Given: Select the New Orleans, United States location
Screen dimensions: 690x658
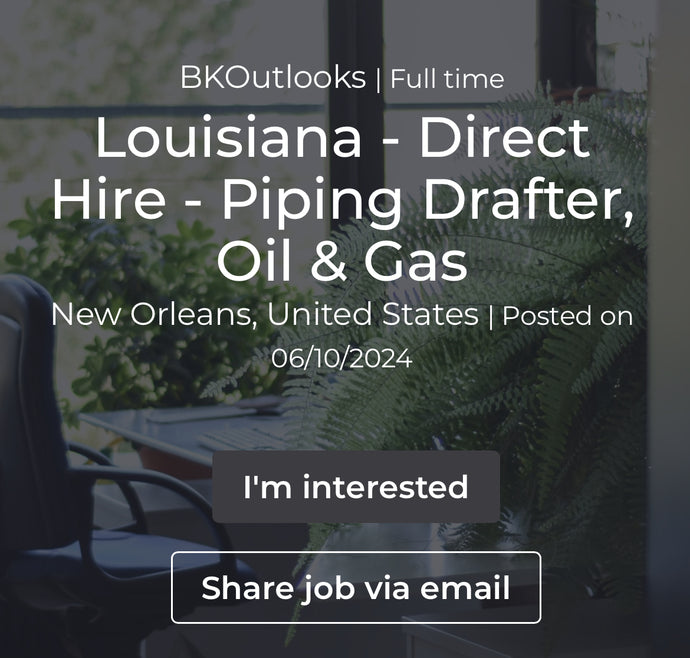Looking at the screenshot, I should (265, 315).
